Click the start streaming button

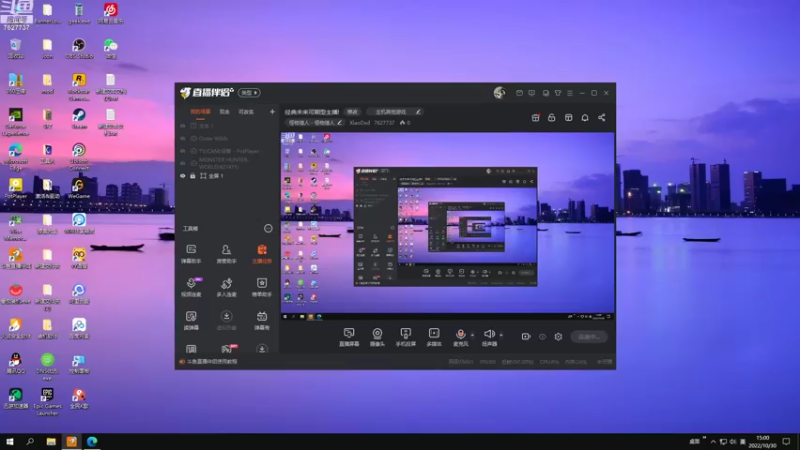point(589,337)
